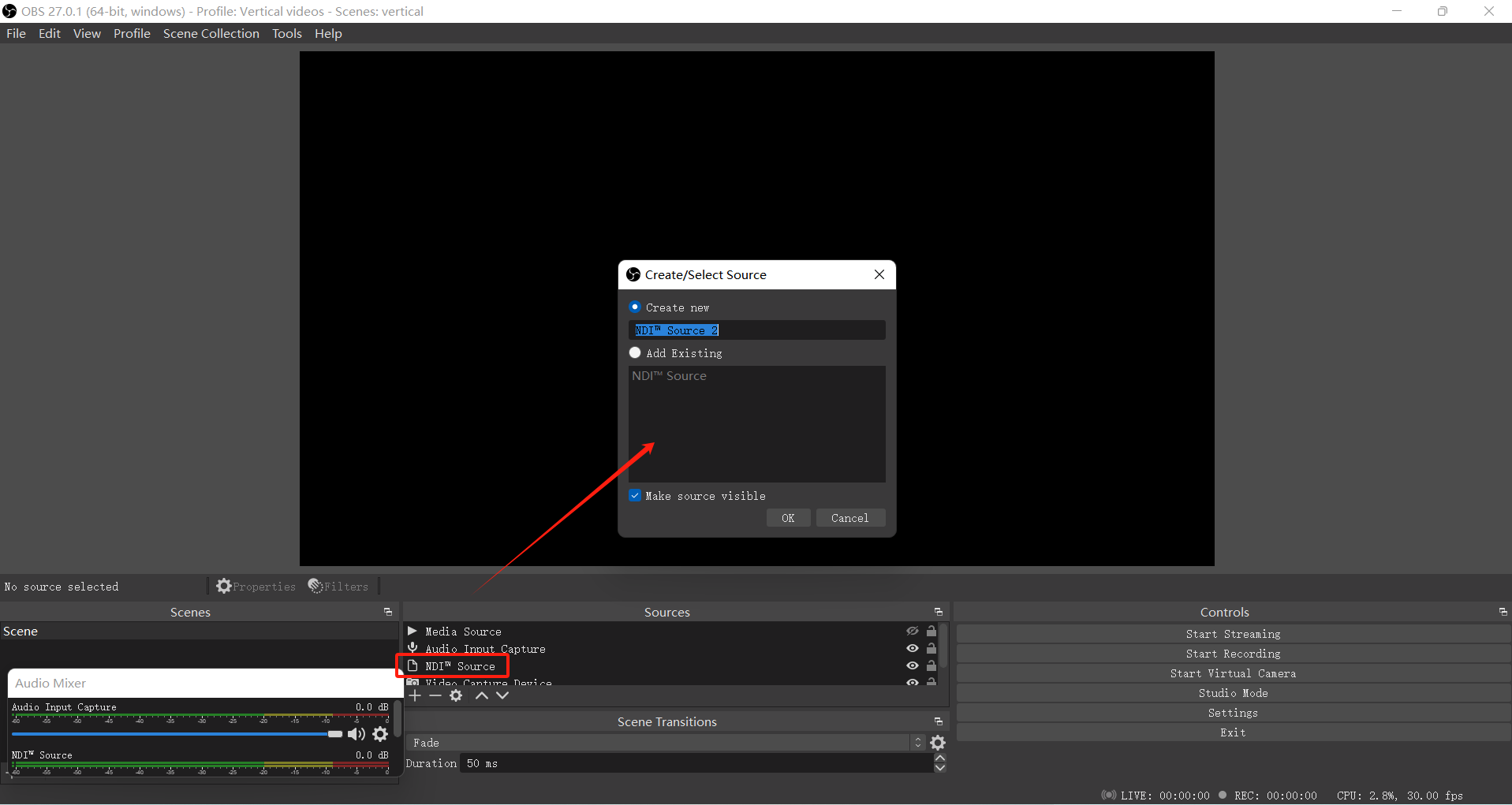Uncheck the Make source visible checkbox

tap(635, 495)
